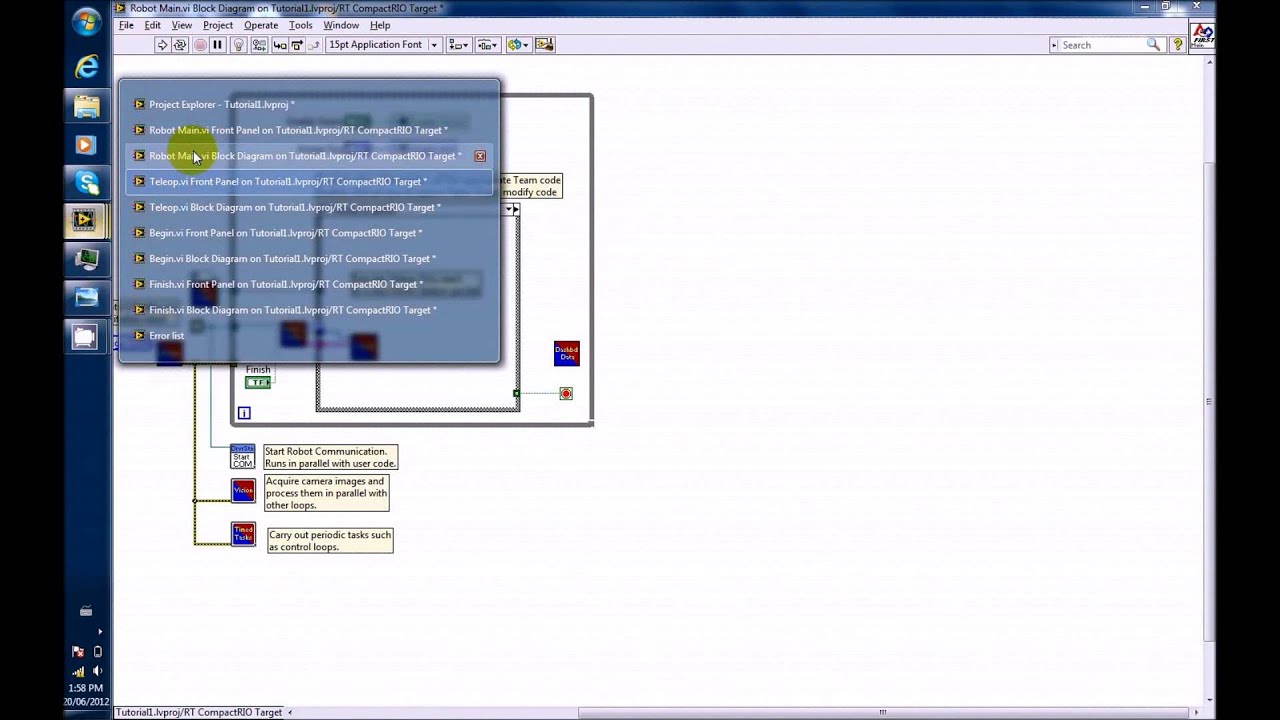Click the Step Over button

coord(296,45)
